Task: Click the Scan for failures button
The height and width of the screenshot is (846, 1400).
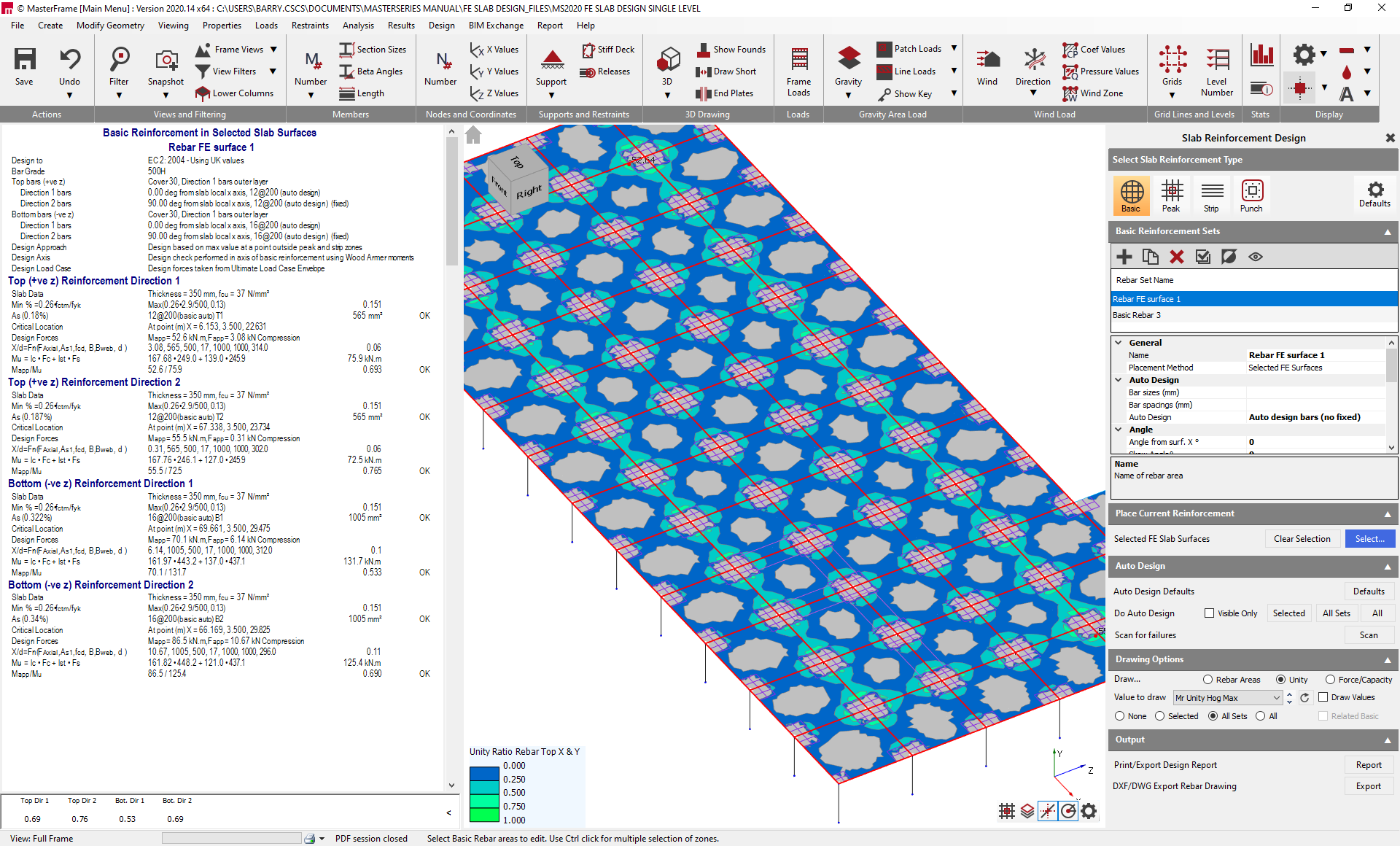Action: click(1368, 635)
